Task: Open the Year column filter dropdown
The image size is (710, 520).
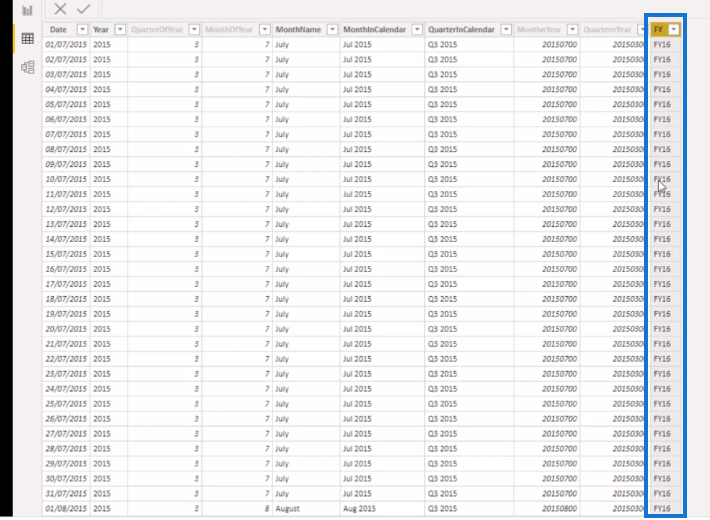Action: (120, 29)
